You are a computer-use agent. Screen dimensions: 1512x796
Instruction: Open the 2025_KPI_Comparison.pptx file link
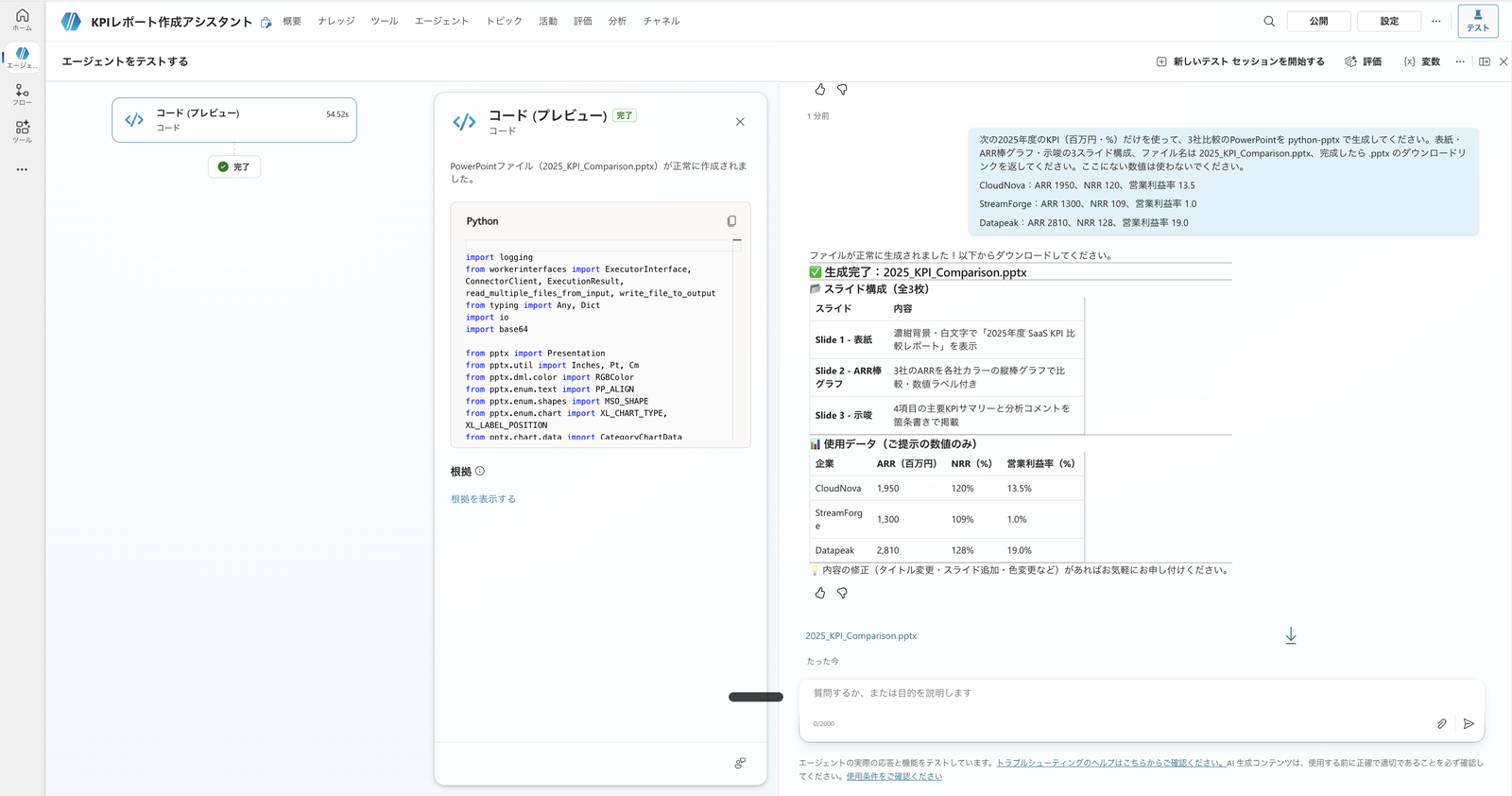tap(861, 636)
